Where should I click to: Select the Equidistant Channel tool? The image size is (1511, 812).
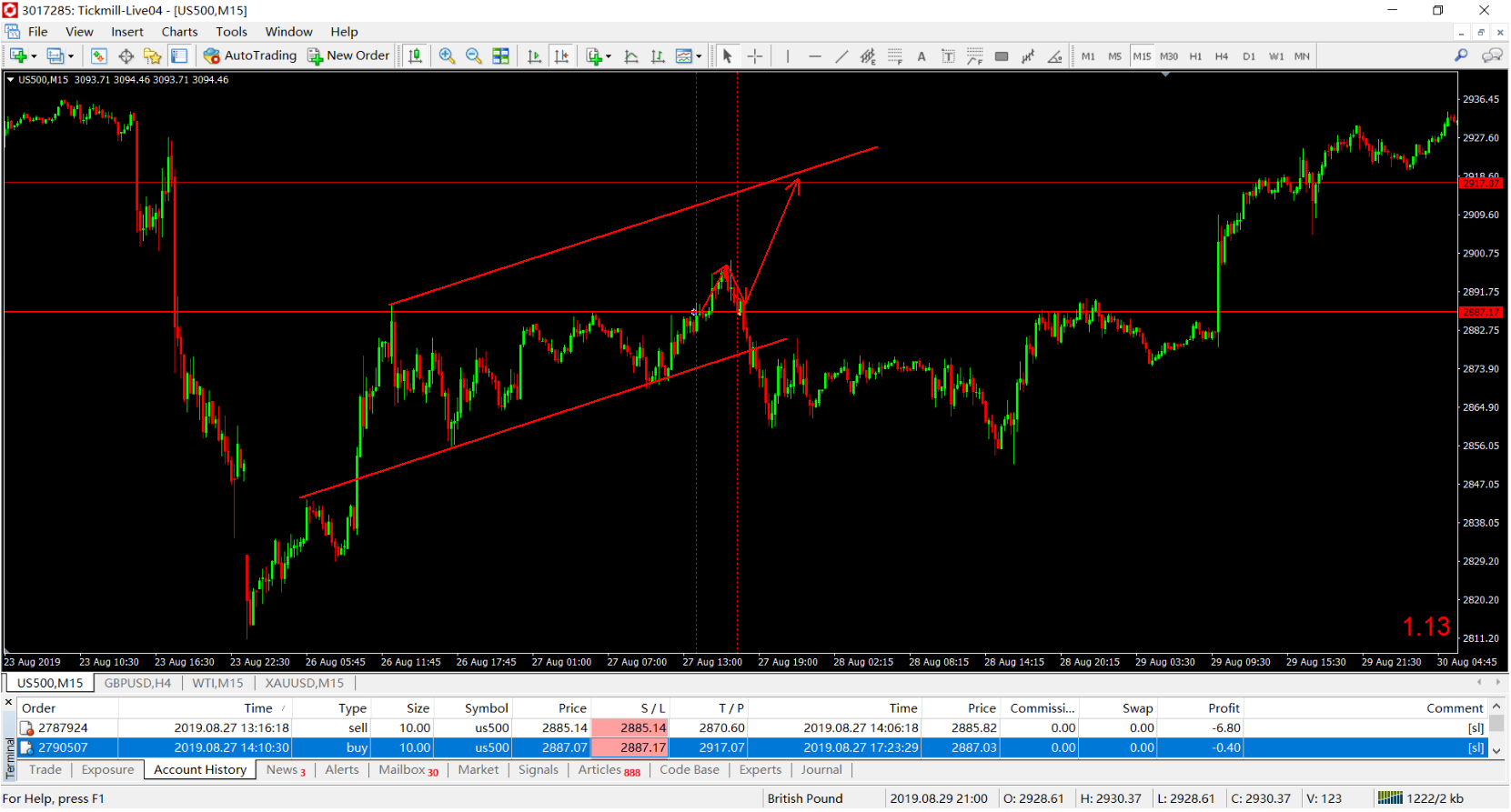pos(868,56)
